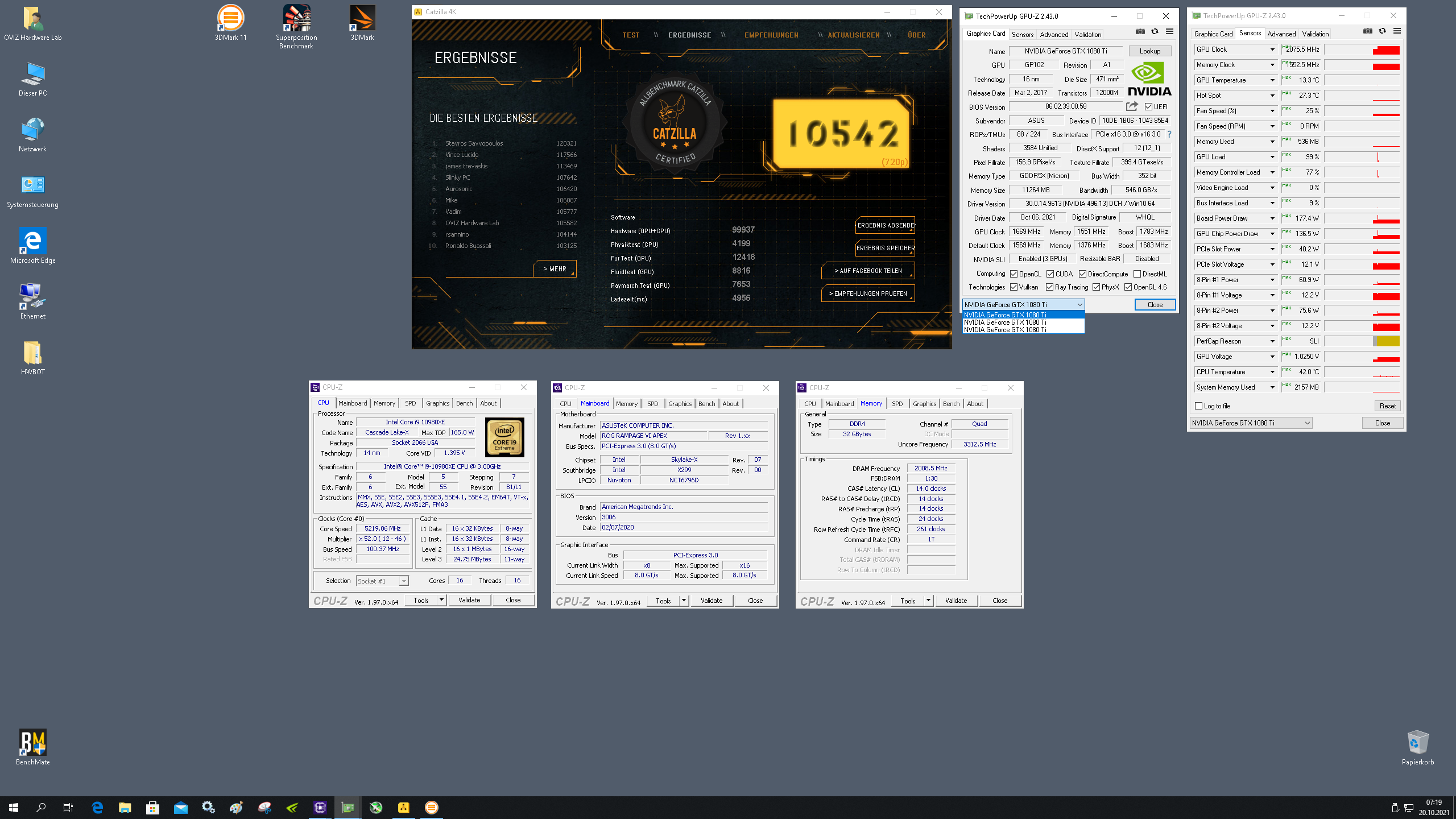The image size is (1456, 819).
Task: Open the Dieser PC desktop icon
Action: point(32,80)
